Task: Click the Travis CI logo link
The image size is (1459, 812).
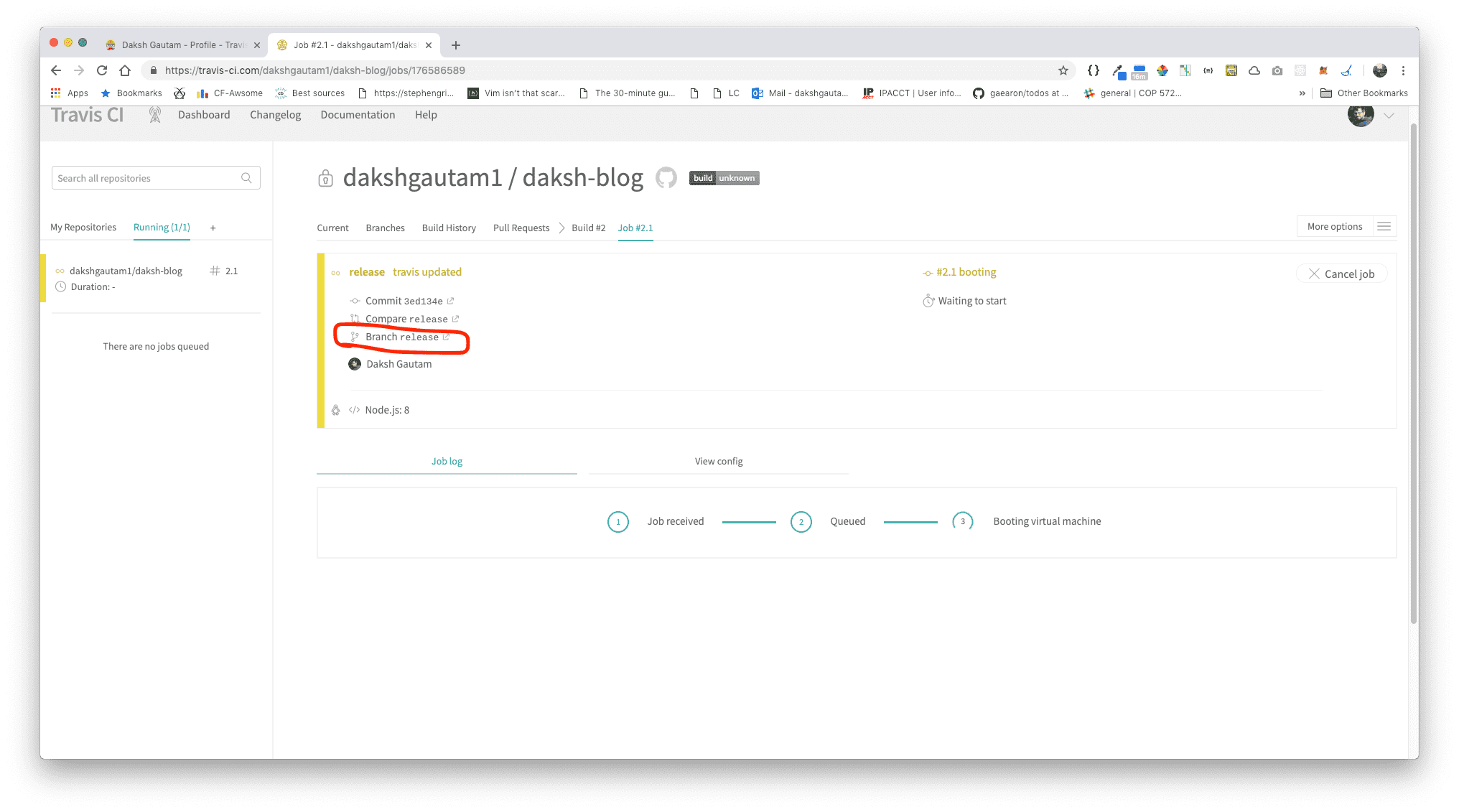Action: click(x=87, y=115)
